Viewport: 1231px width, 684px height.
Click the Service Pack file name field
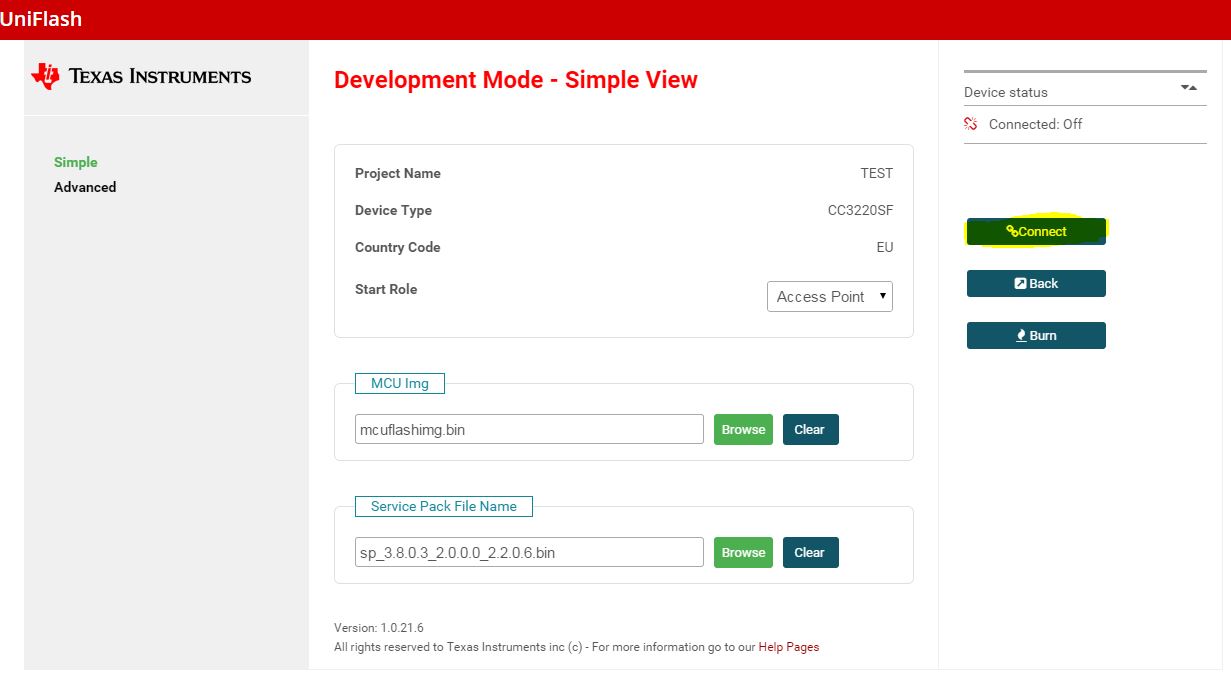[529, 552]
